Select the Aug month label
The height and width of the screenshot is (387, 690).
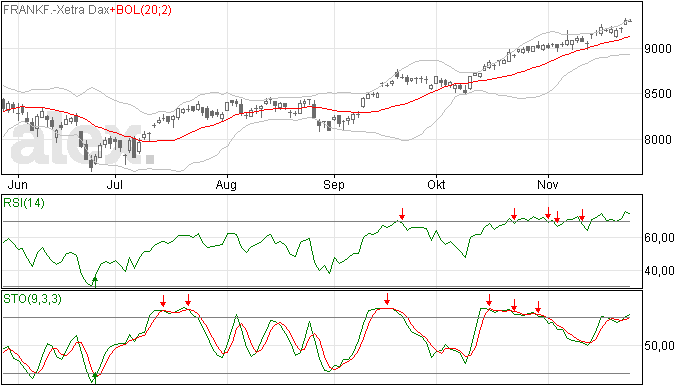click(226, 184)
